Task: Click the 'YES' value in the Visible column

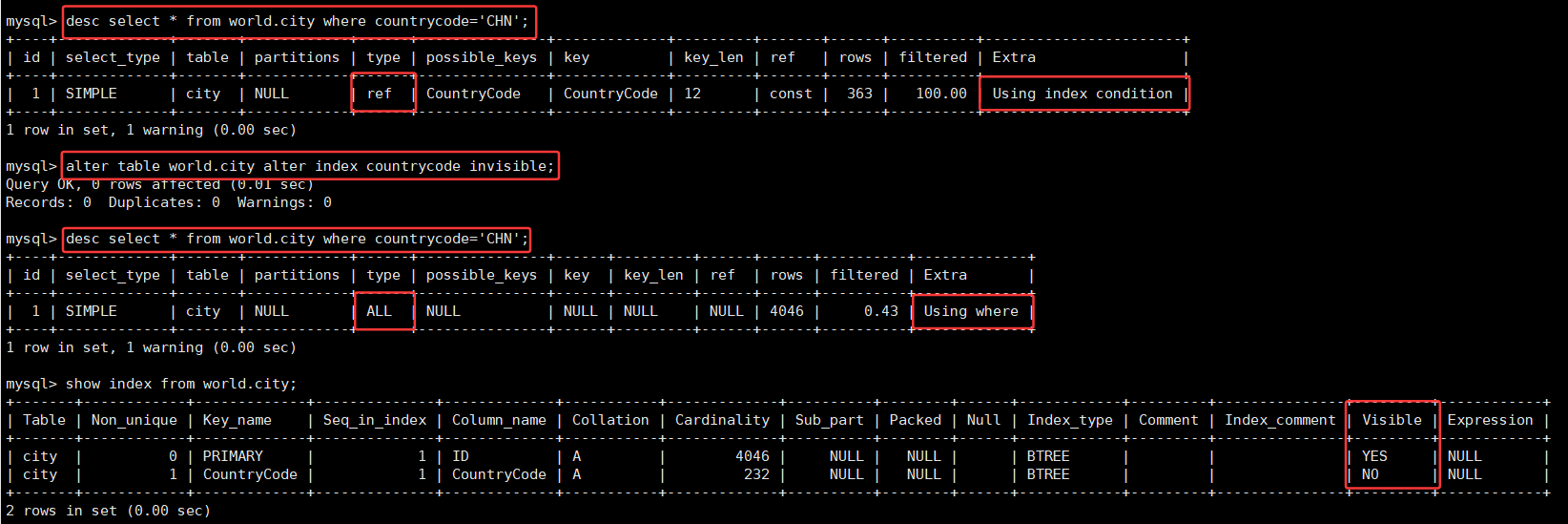Action: (1374, 456)
